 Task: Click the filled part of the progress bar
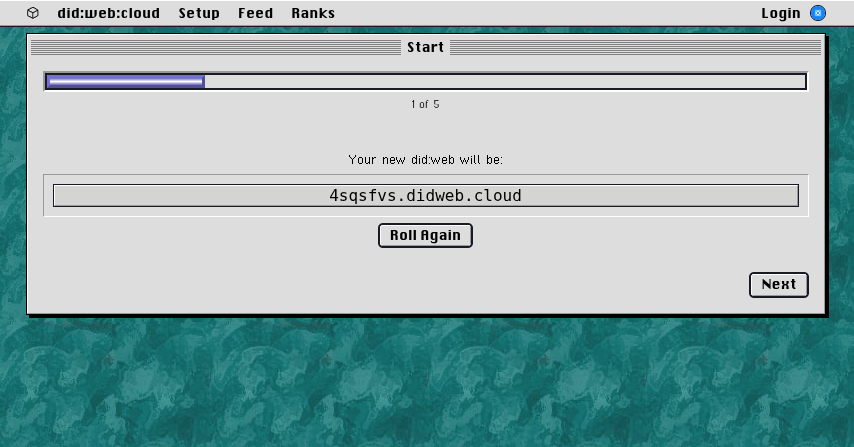125,82
